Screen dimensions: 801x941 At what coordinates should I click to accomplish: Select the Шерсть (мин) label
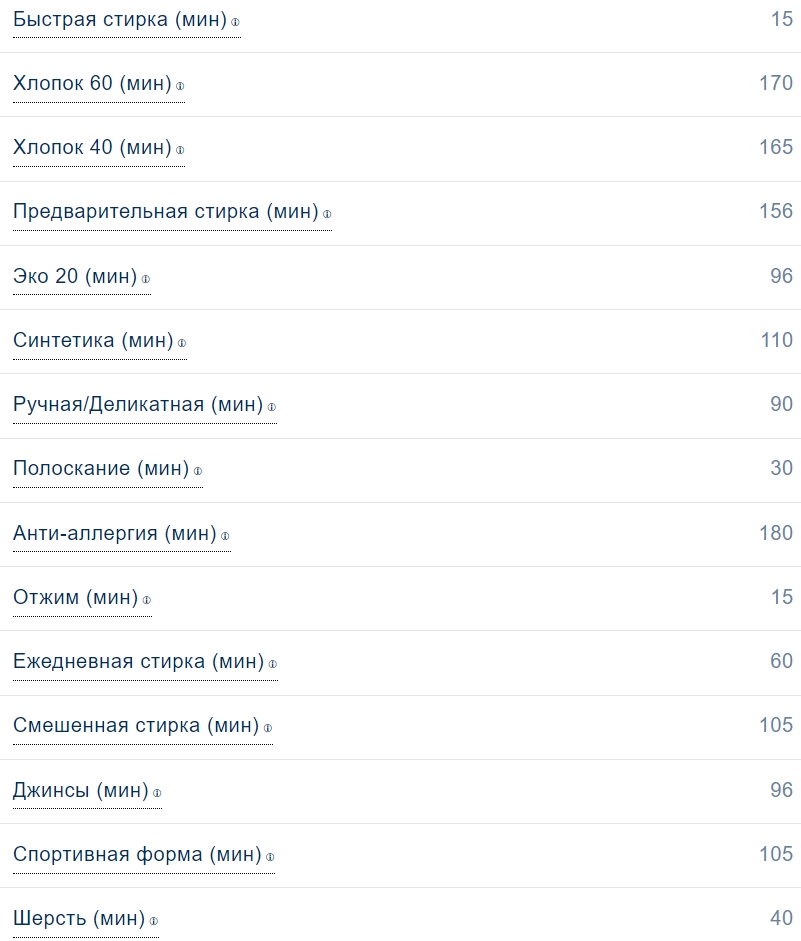[x=79, y=918]
